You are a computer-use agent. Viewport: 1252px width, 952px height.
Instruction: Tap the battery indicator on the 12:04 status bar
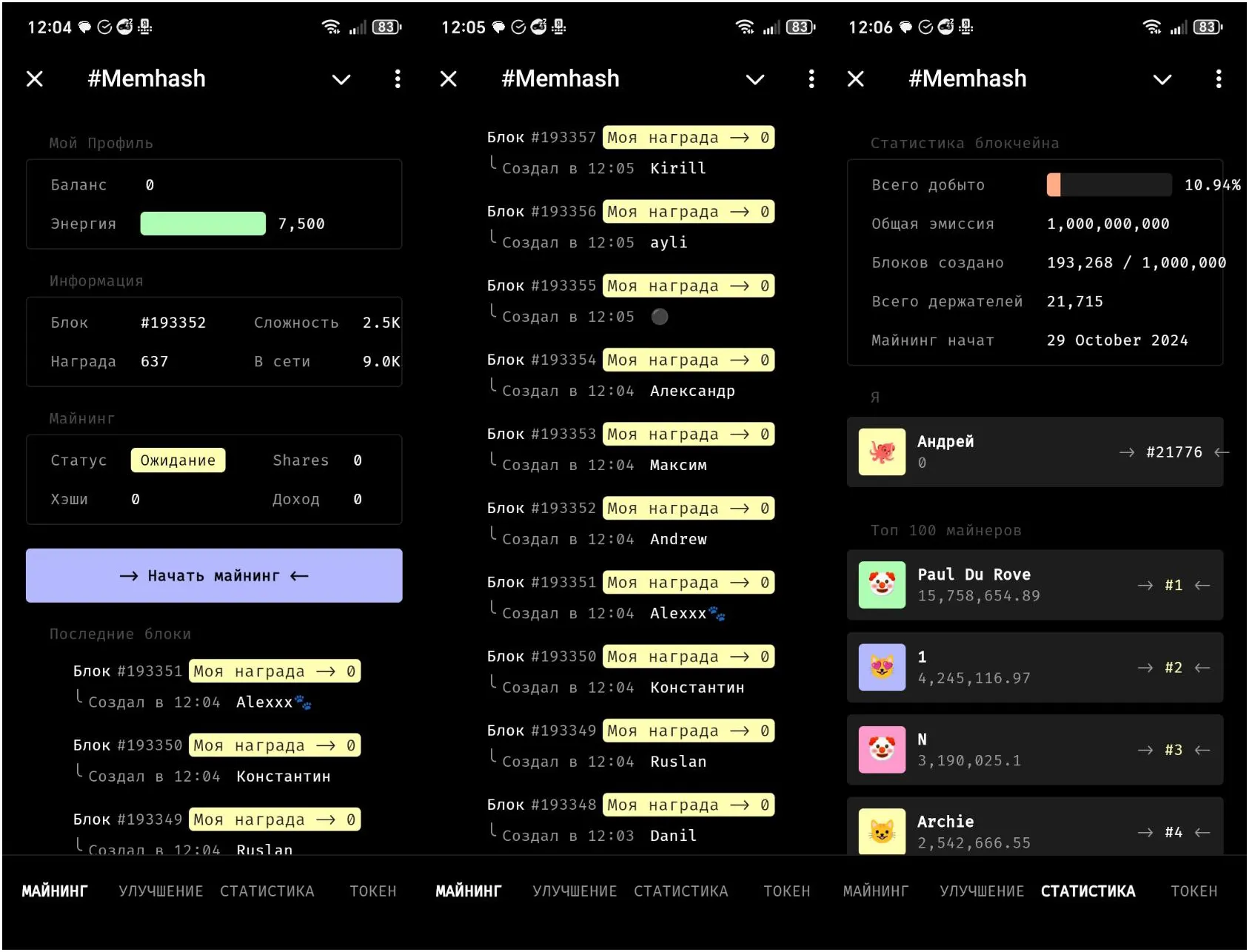[386, 27]
